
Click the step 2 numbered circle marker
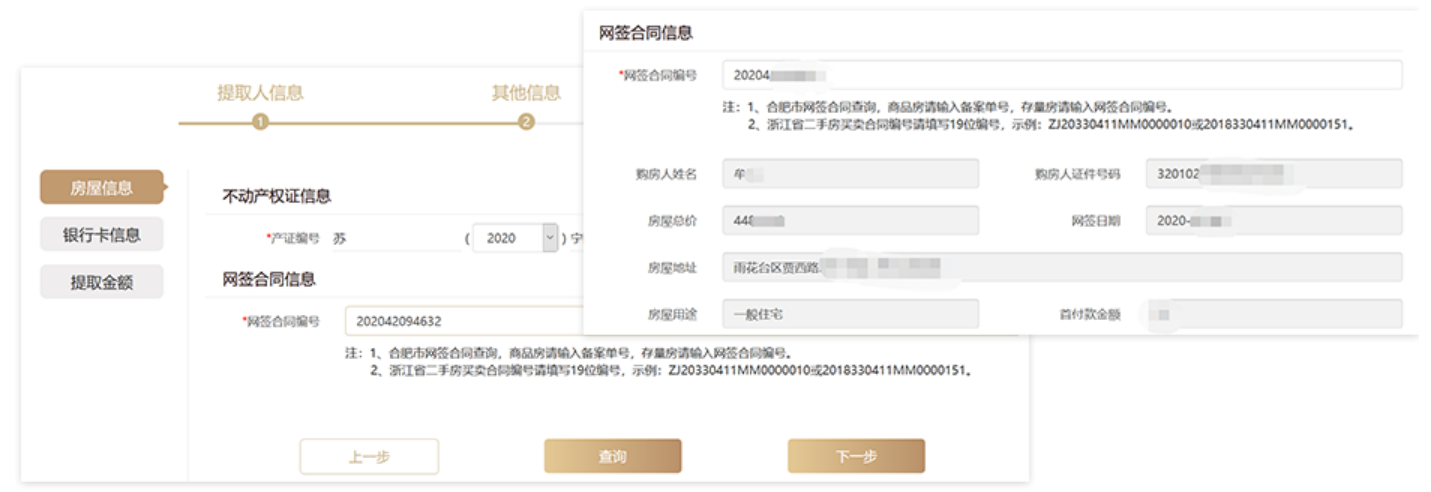click(526, 122)
